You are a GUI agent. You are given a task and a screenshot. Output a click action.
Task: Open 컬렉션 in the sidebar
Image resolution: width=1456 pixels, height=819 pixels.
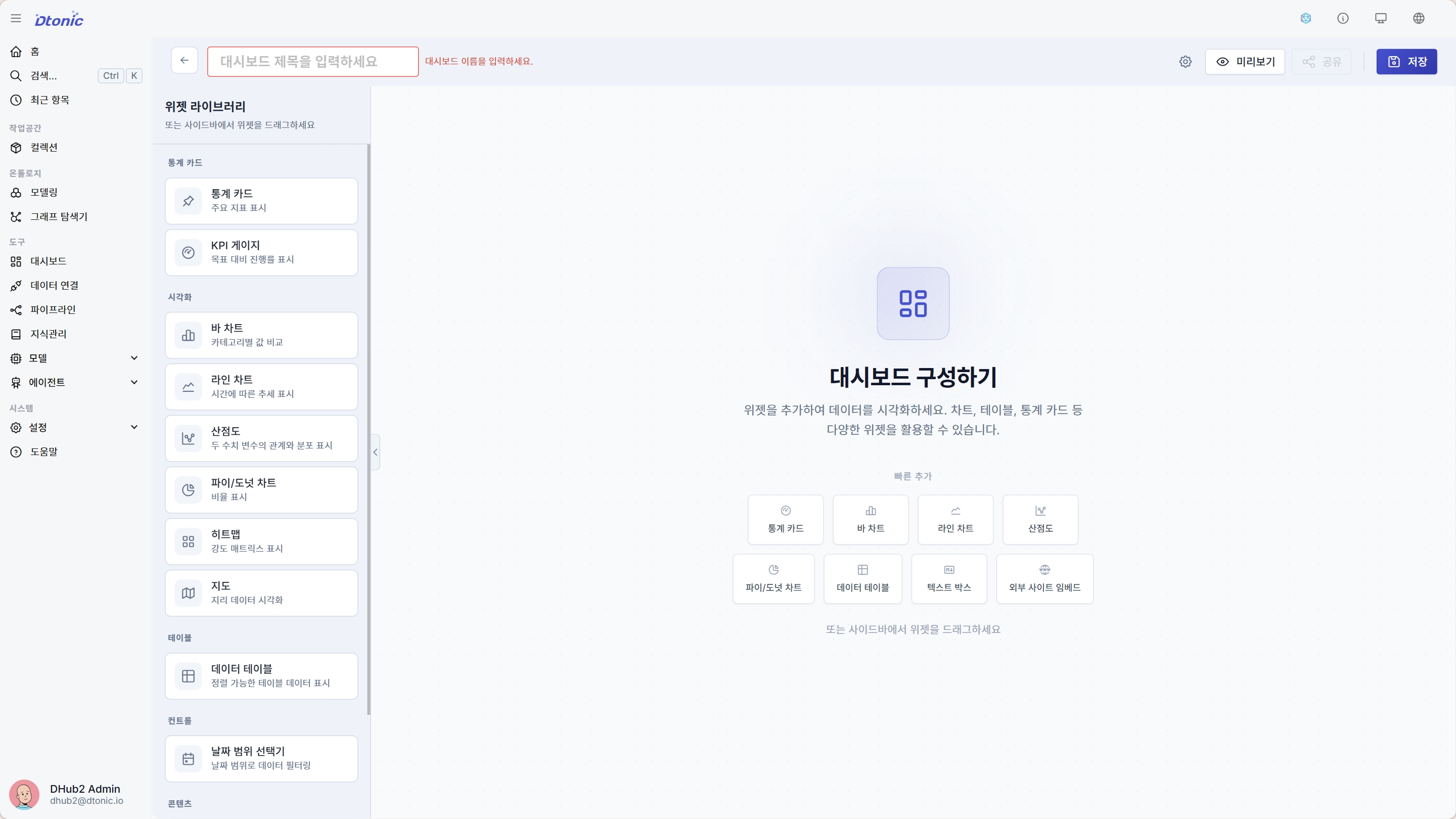[76, 148]
